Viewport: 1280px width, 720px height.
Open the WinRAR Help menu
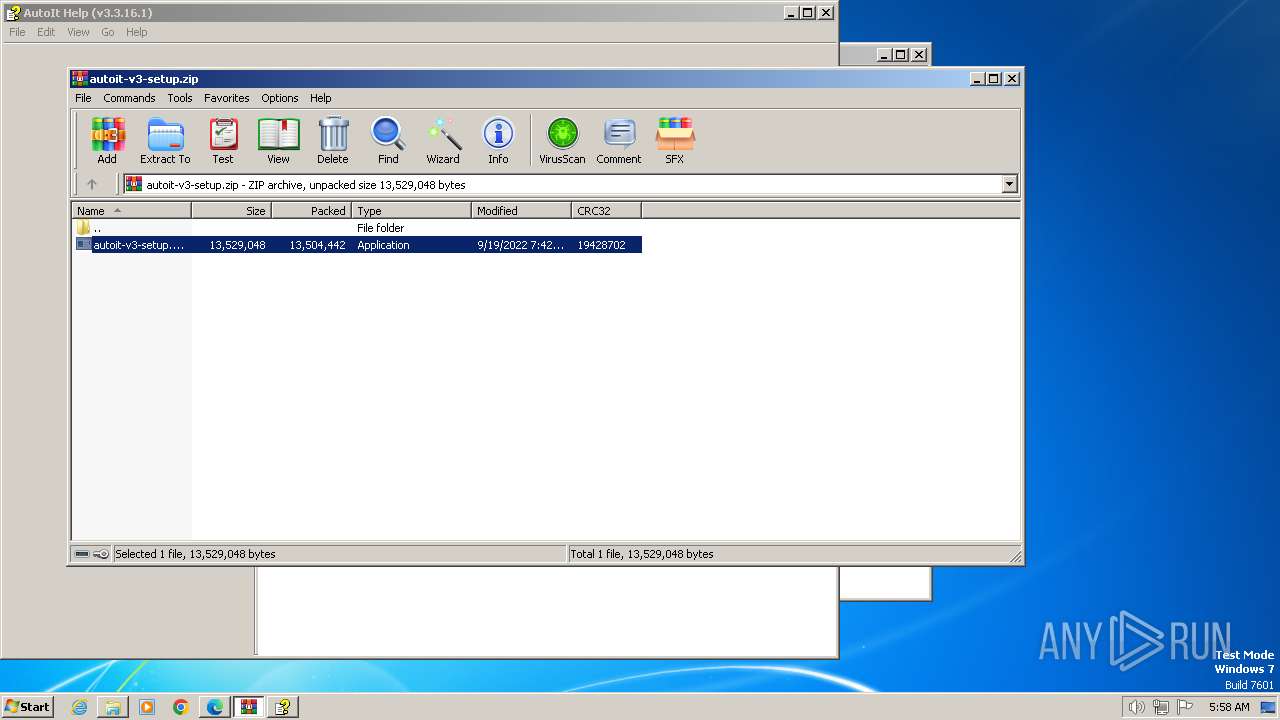[x=320, y=98]
